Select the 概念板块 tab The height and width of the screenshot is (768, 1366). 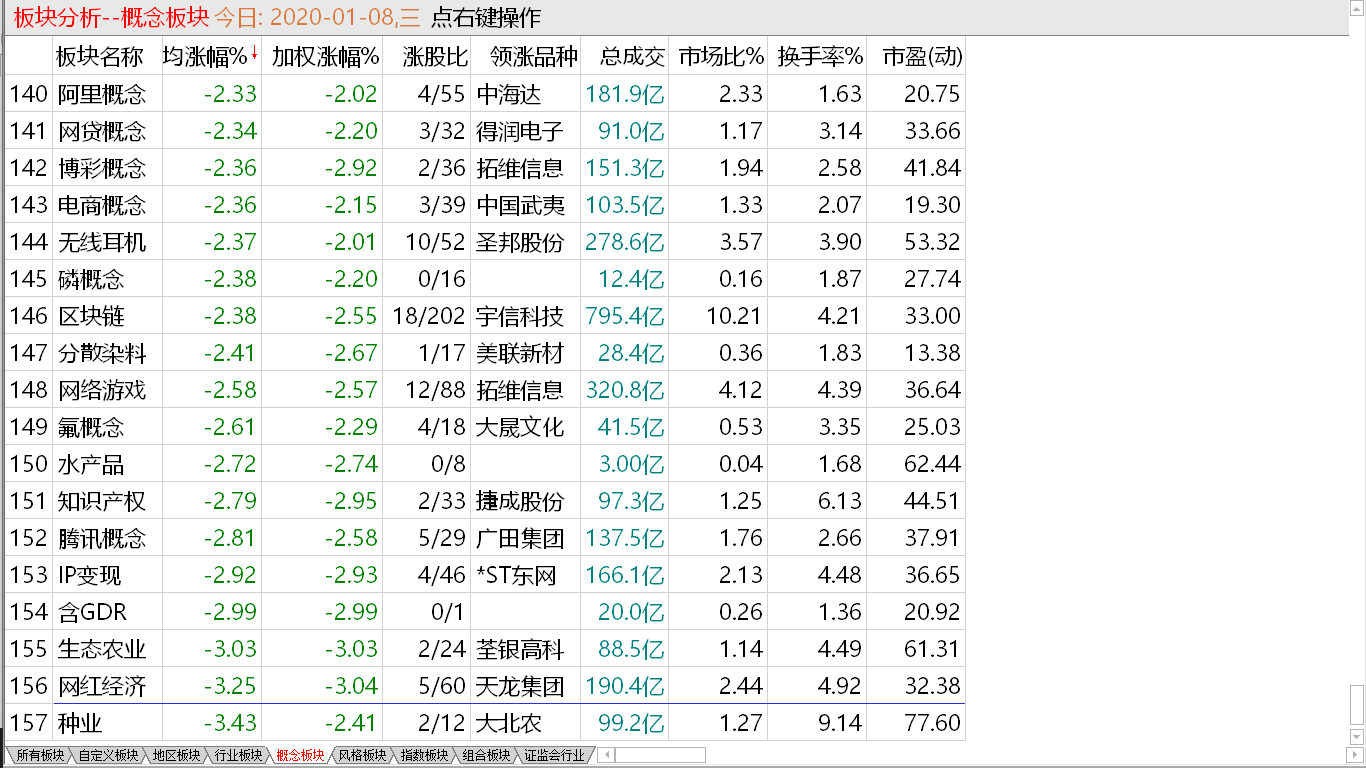(300, 755)
